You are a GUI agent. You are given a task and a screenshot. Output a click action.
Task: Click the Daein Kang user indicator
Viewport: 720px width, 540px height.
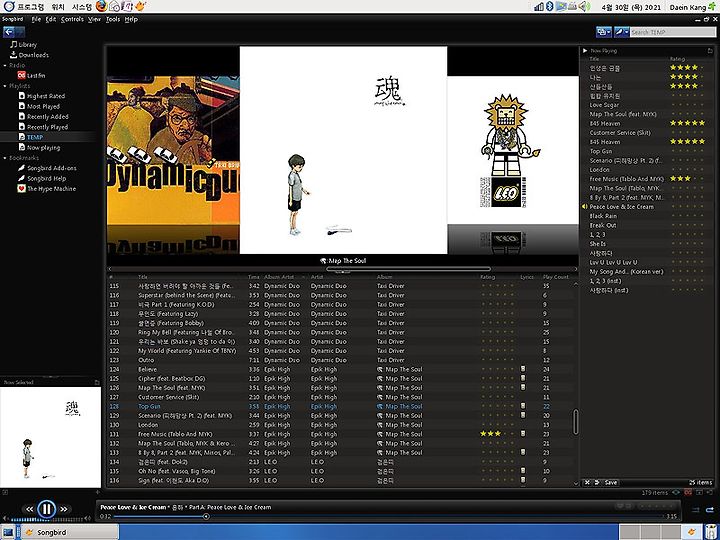690,7
